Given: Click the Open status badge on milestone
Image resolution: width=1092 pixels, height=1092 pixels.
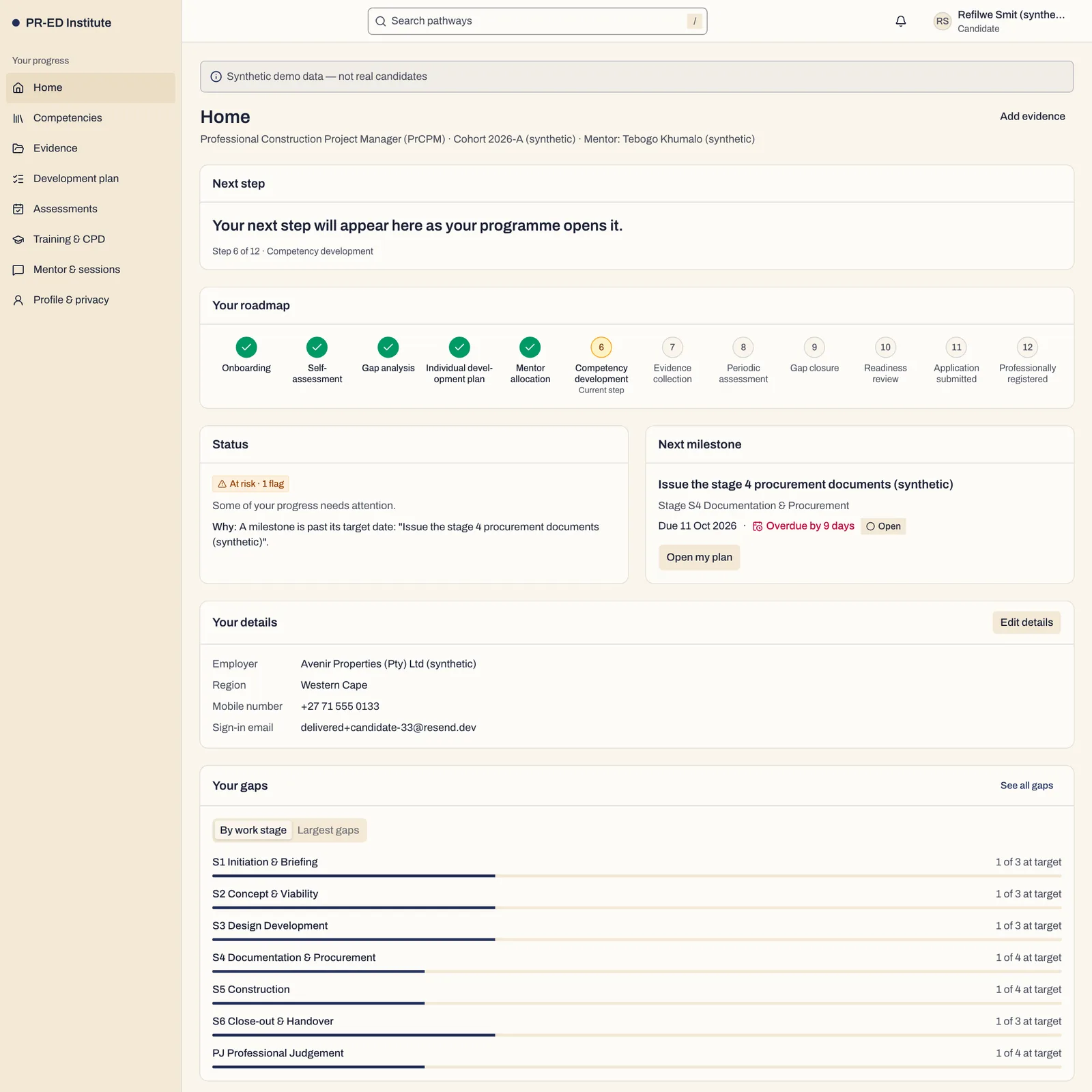Looking at the screenshot, I should pyautogui.click(x=883, y=526).
